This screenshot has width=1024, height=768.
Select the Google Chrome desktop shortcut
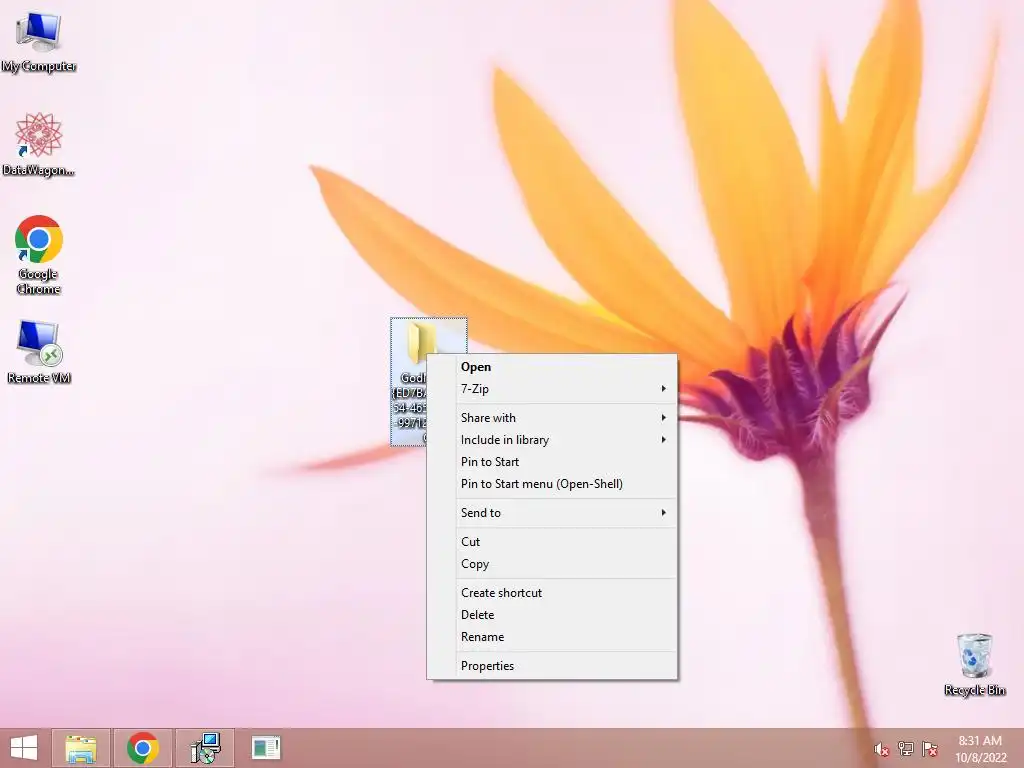[x=39, y=253]
